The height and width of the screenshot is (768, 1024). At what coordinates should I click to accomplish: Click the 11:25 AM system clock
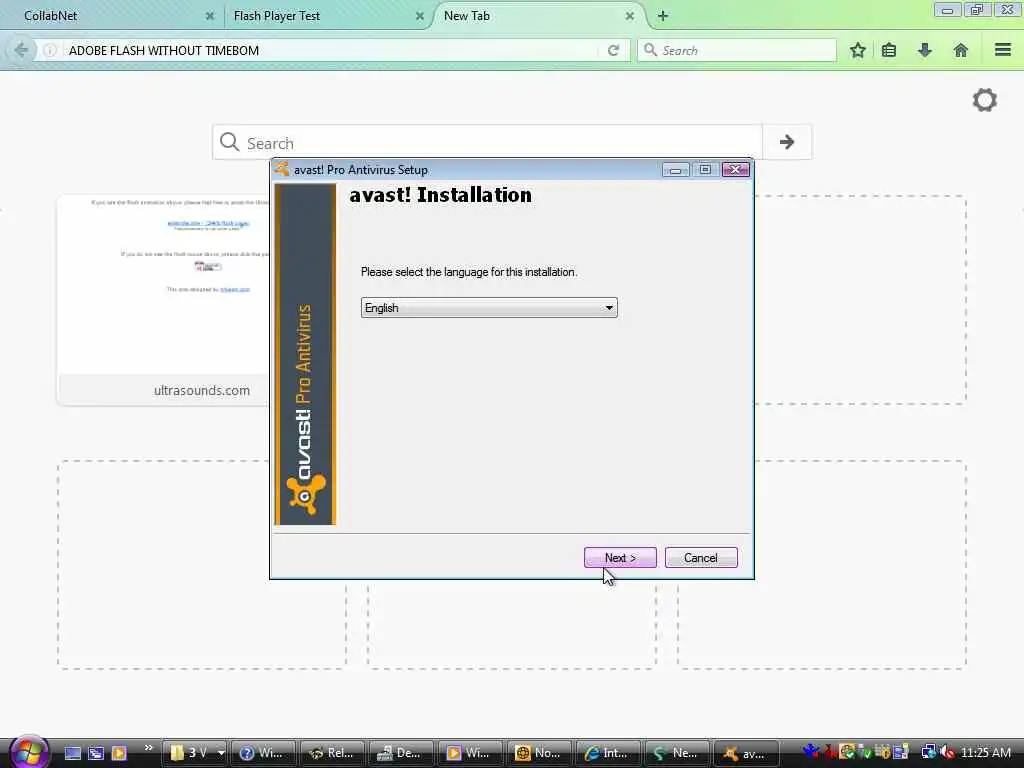(986, 753)
